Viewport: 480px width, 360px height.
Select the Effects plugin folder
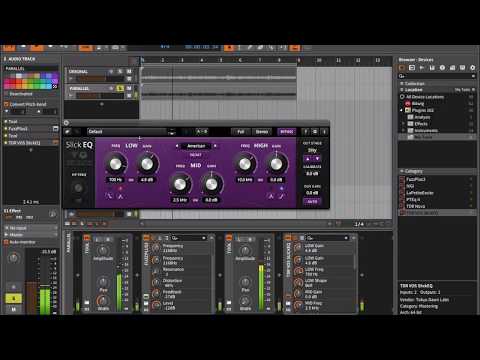coord(421,124)
